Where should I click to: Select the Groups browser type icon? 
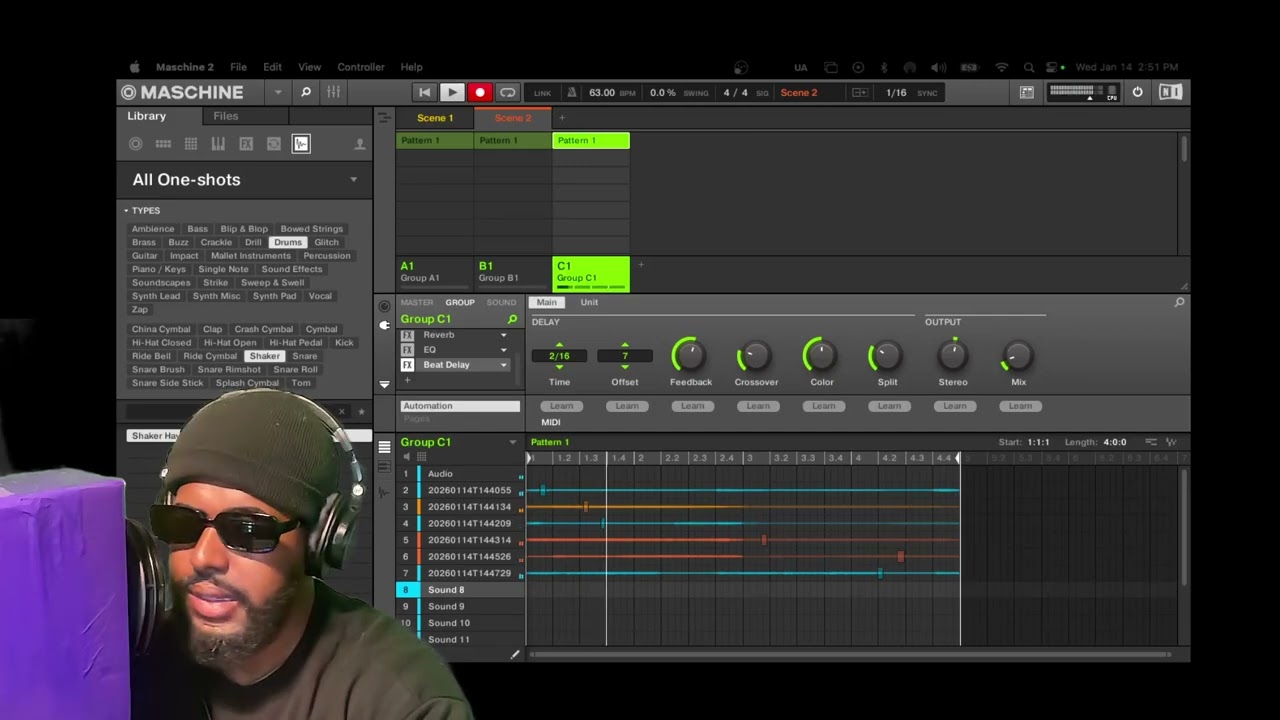coord(163,144)
